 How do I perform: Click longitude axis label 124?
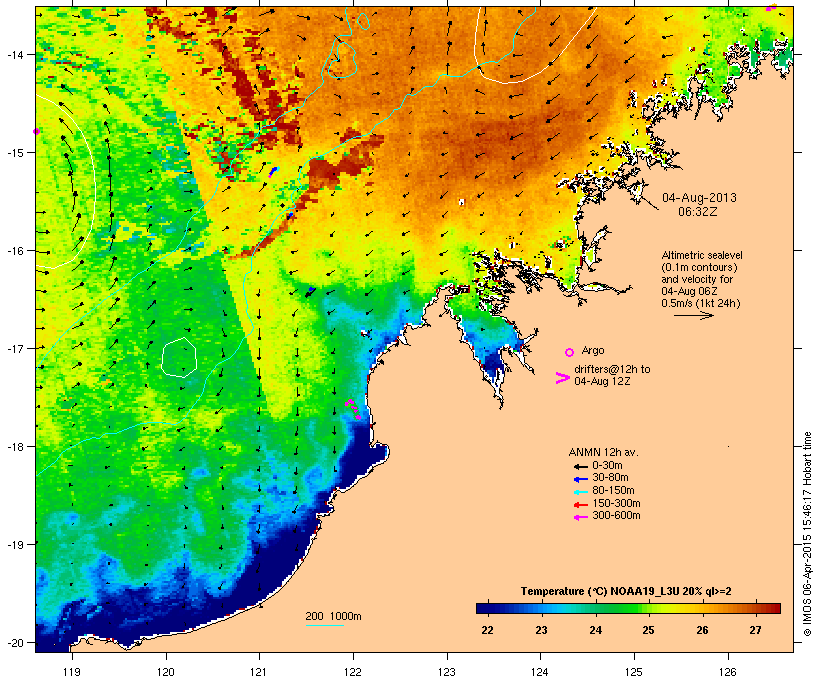540,672
